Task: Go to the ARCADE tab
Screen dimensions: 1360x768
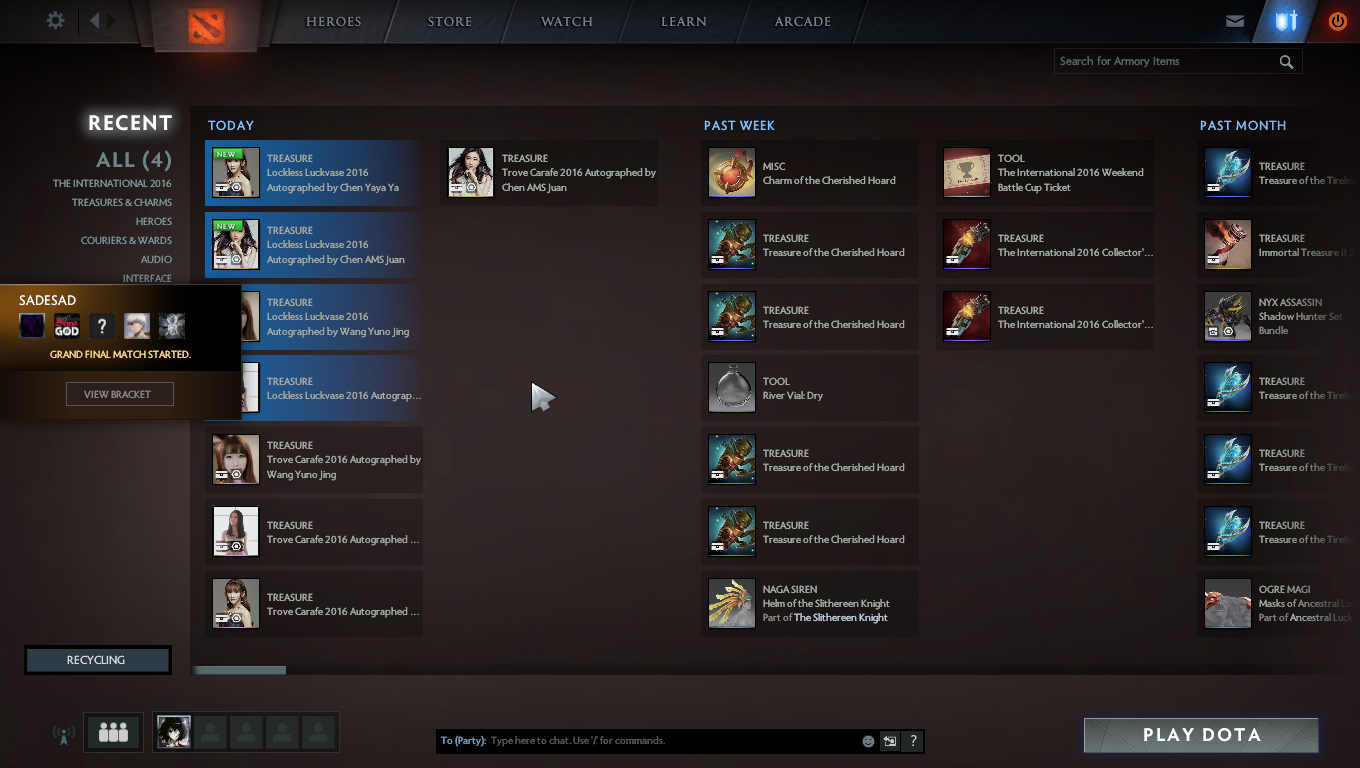Action: pyautogui.click(x=803, y=22)
